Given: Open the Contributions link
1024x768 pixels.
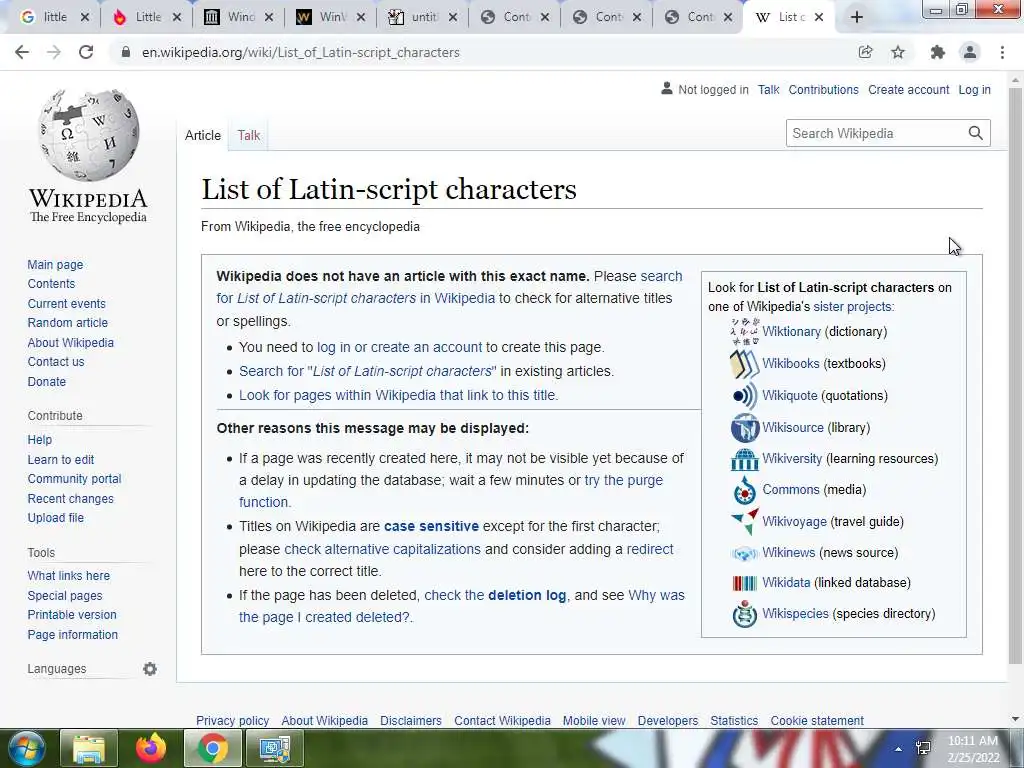Looking at the screenshot, I should 824,89.
